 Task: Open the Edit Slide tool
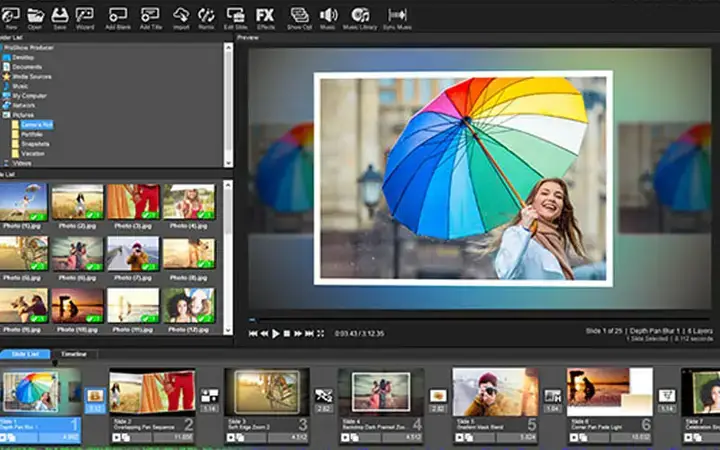click(236, 18)
